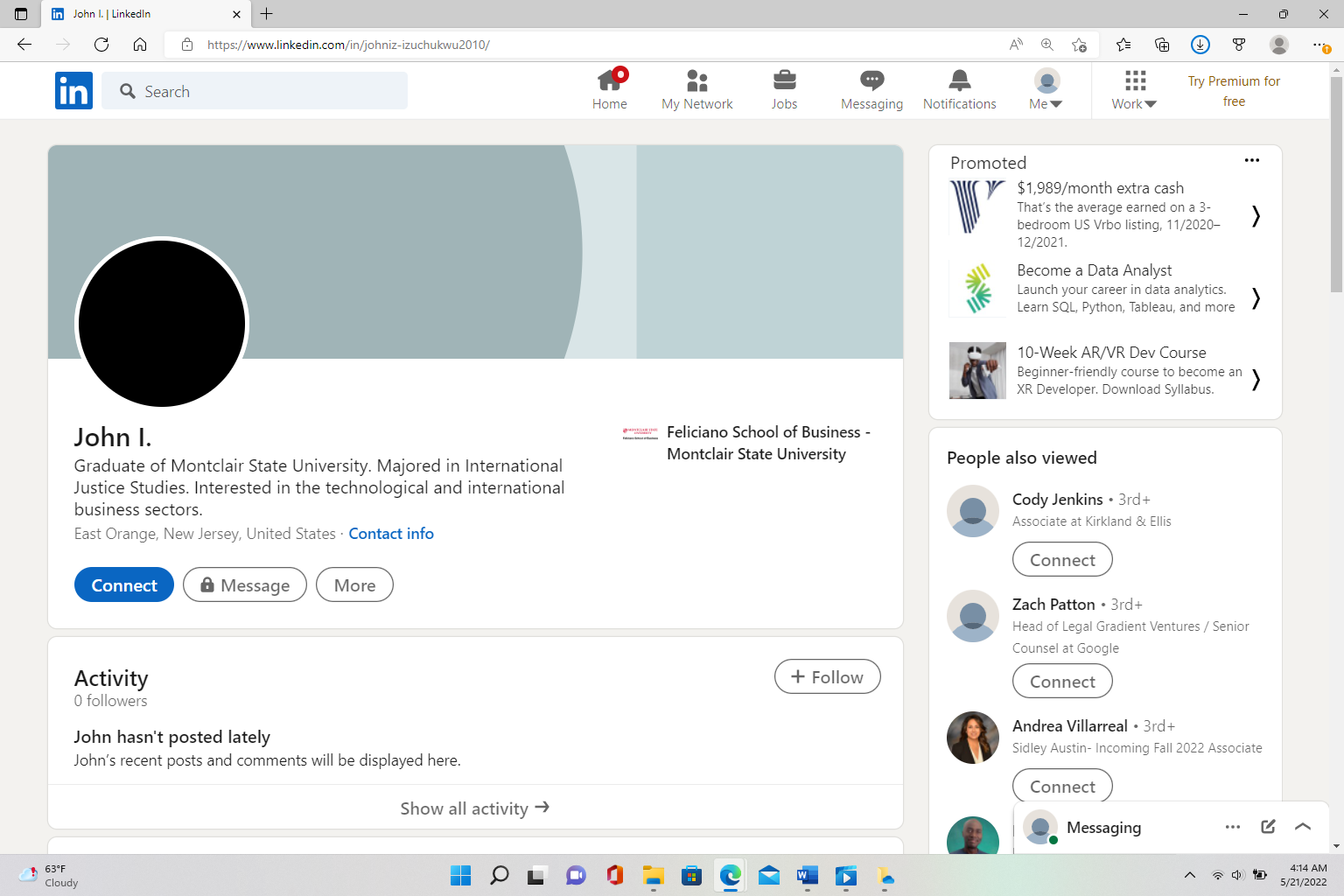Select the John I. | LinkedIn tab

coord(144,14)
